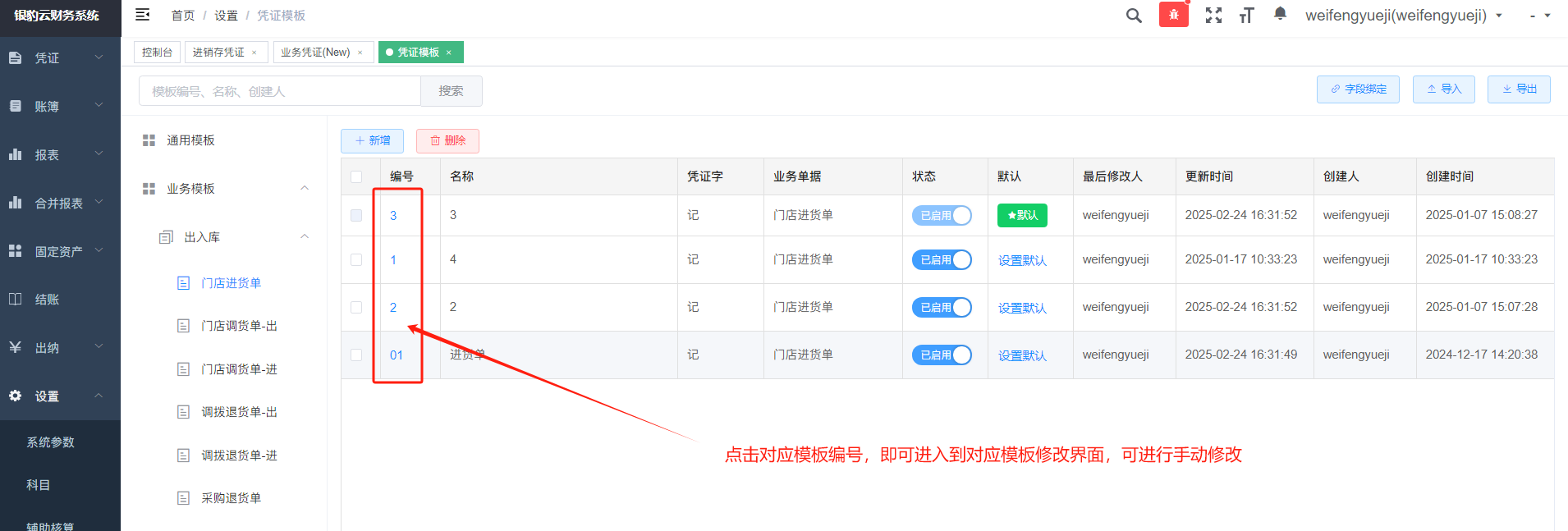Screen dimensions: 1568x531
Task: Open notifications bell icon
Action: click(x=1280, y=14)
